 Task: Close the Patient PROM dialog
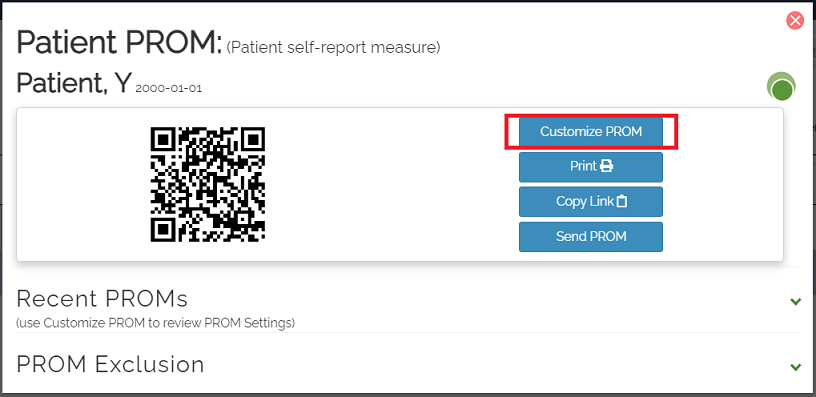click(x=795, y=21)
